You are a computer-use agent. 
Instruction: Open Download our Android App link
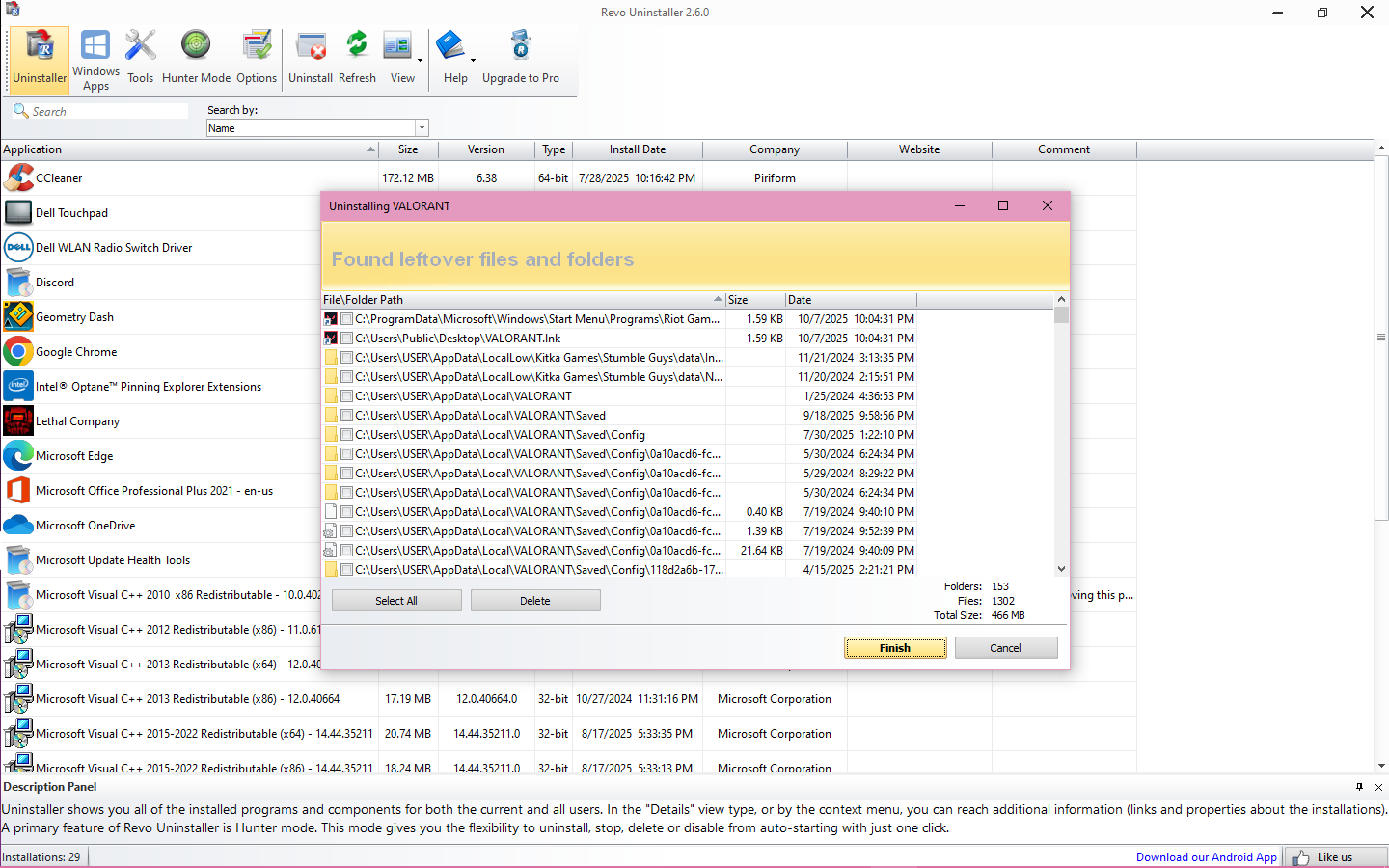point(1206,857)
